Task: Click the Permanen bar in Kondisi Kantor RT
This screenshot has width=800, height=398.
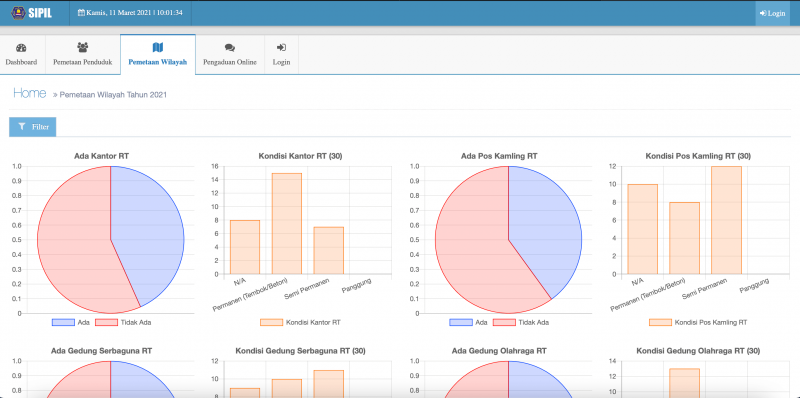Action: (x=287, y=223)
